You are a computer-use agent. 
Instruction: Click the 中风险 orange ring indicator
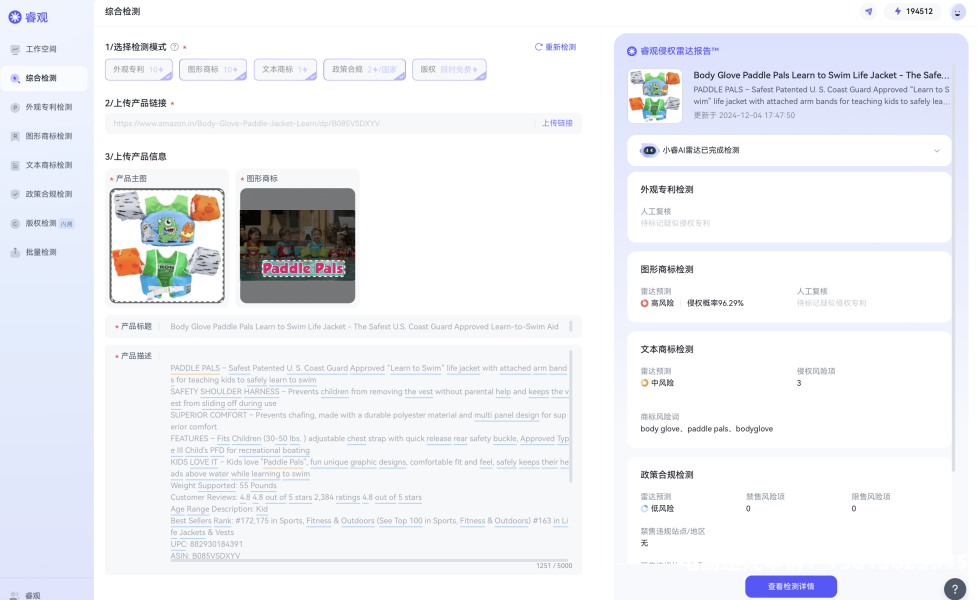point(644,383)
